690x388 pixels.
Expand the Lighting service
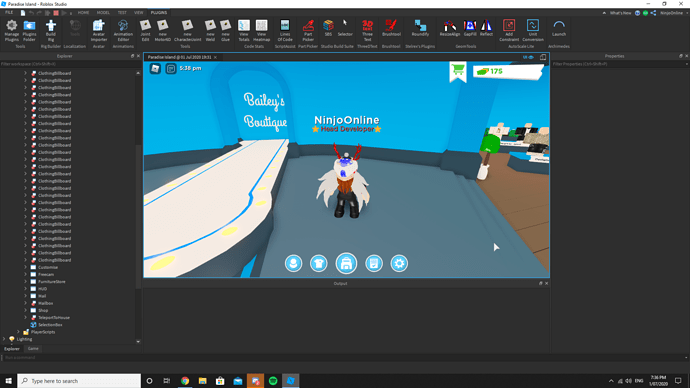point(4,339)
